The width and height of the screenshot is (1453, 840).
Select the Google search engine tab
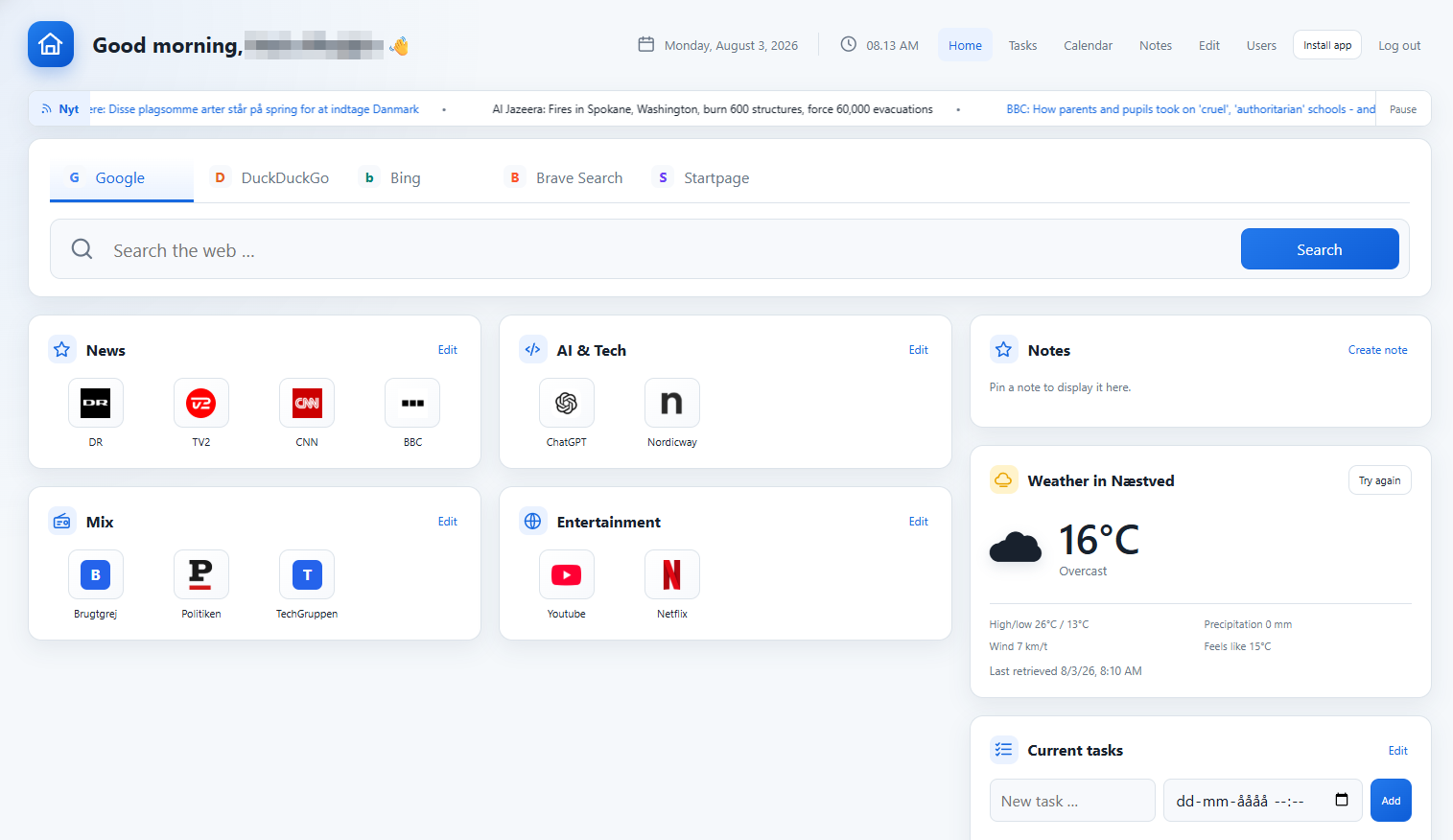click(122, 178)
